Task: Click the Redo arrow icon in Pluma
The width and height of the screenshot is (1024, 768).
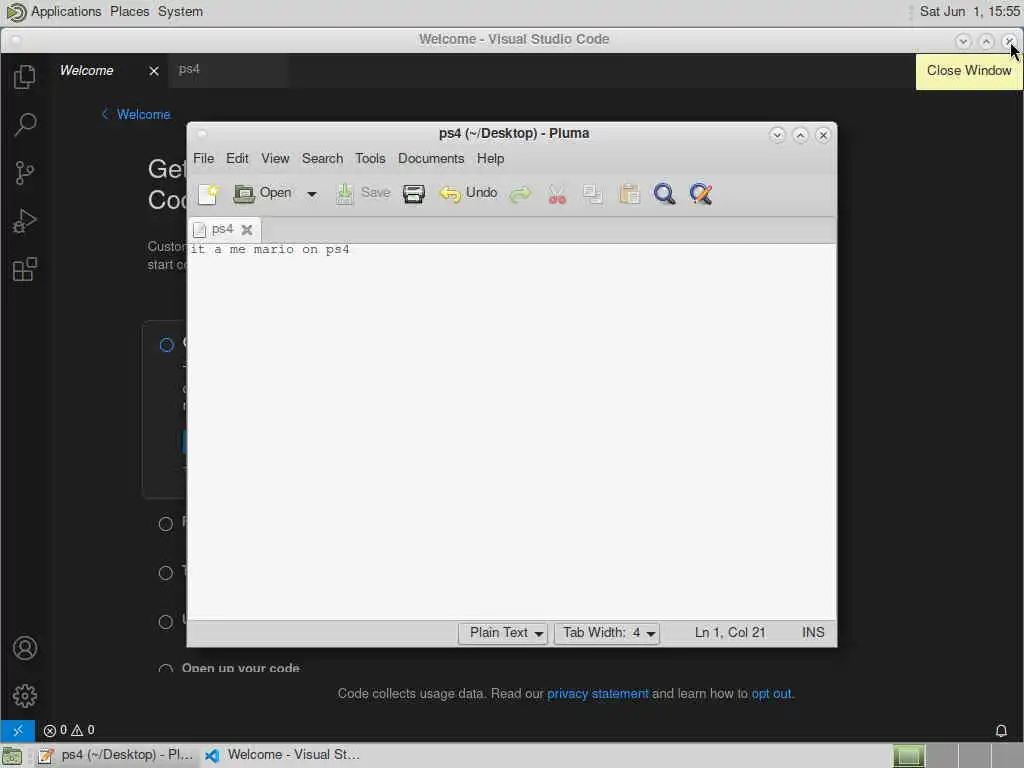Action: coord(520,194)
